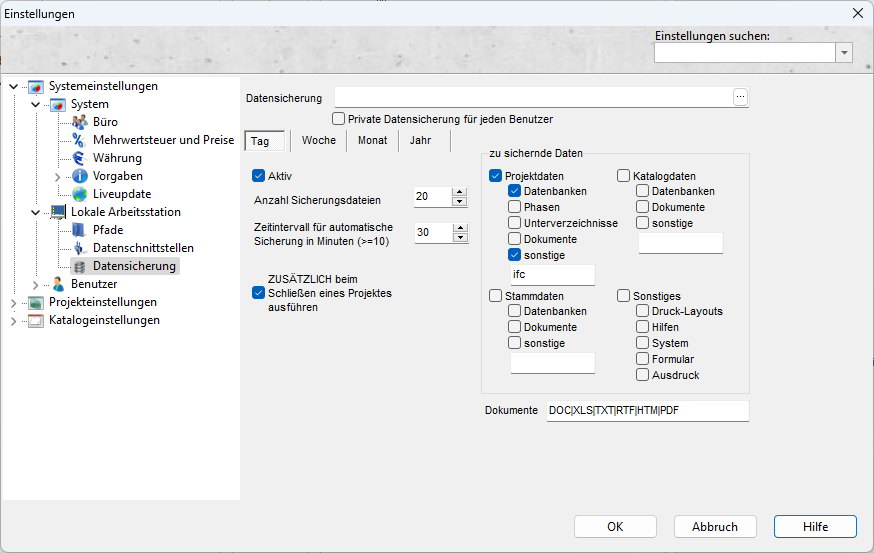Viewport: 874px width, 553px height.
Task: Click the Pfade icon in tree
Action: tap(80, 230)
